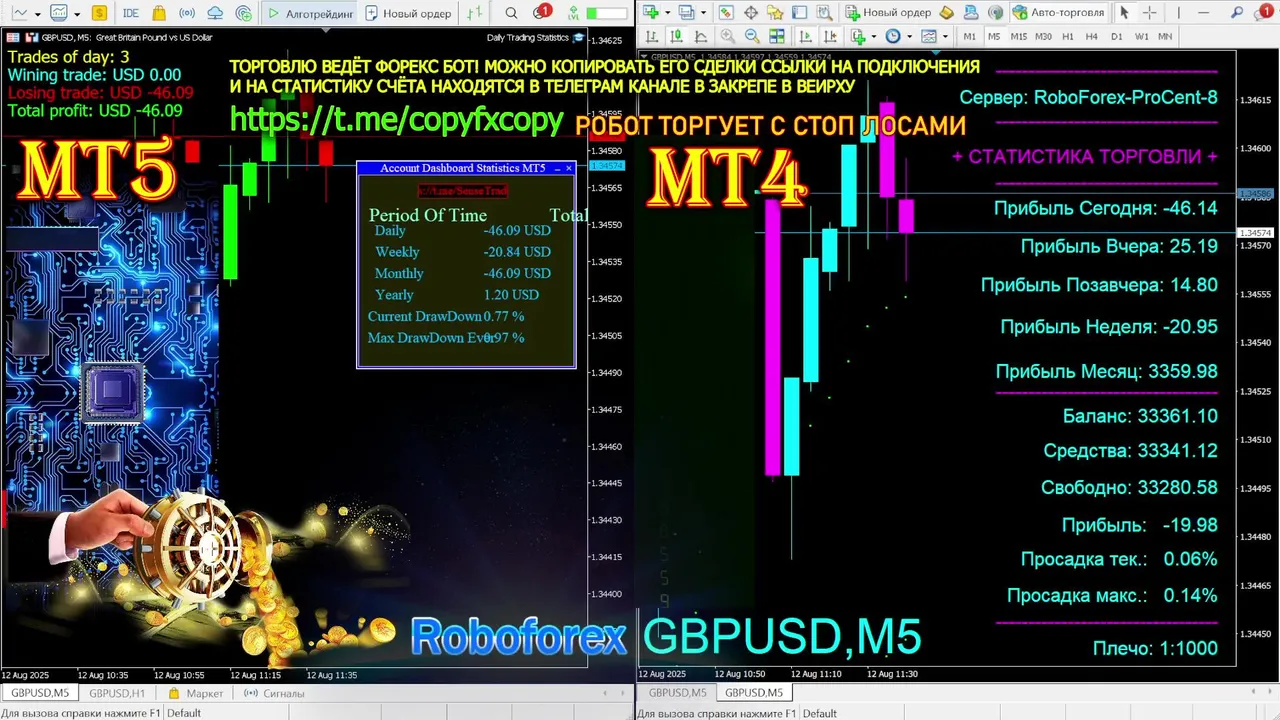Screen dimensions: 1280x720
Task: Switch to GBPUSD,H1 tab in MT5
Action: 117,693
